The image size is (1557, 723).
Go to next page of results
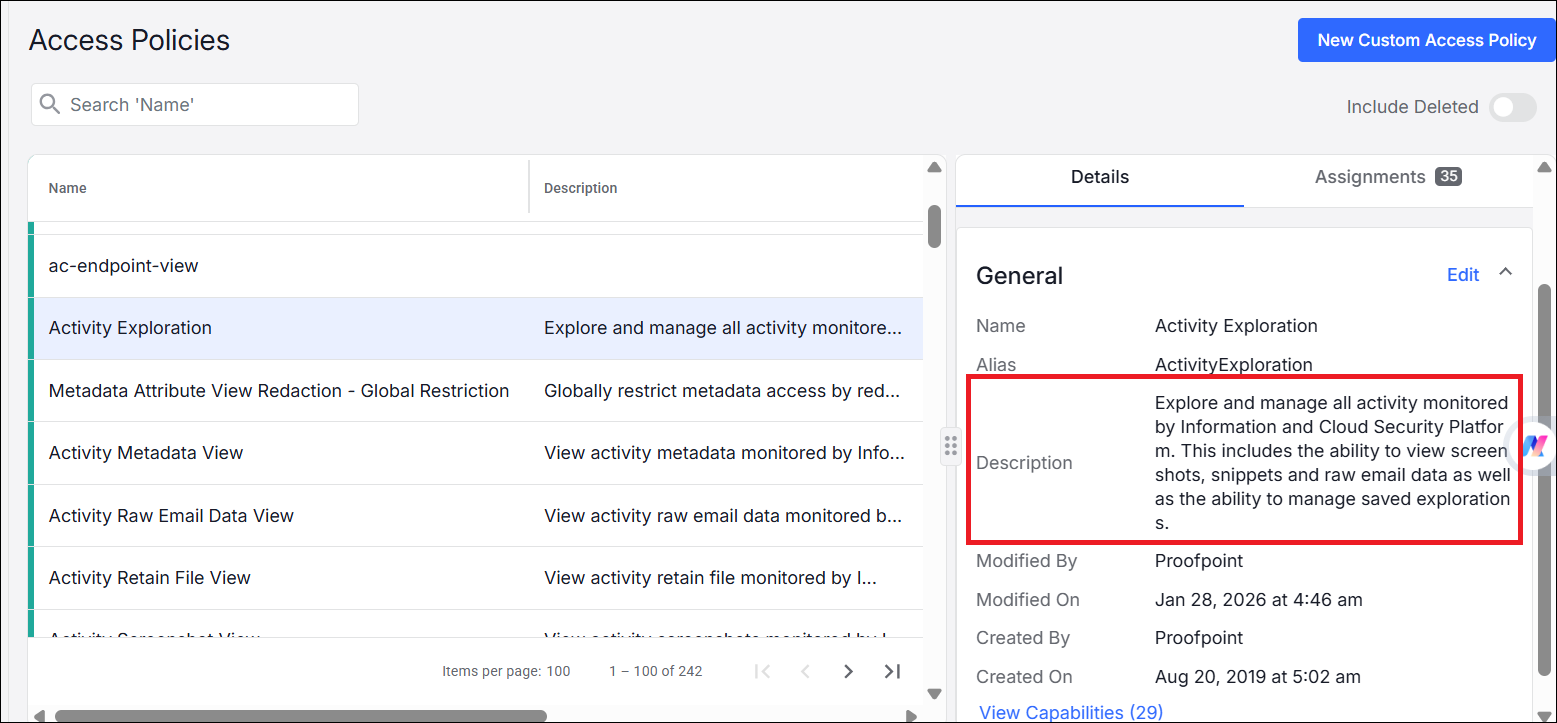[x=848, y=671]
